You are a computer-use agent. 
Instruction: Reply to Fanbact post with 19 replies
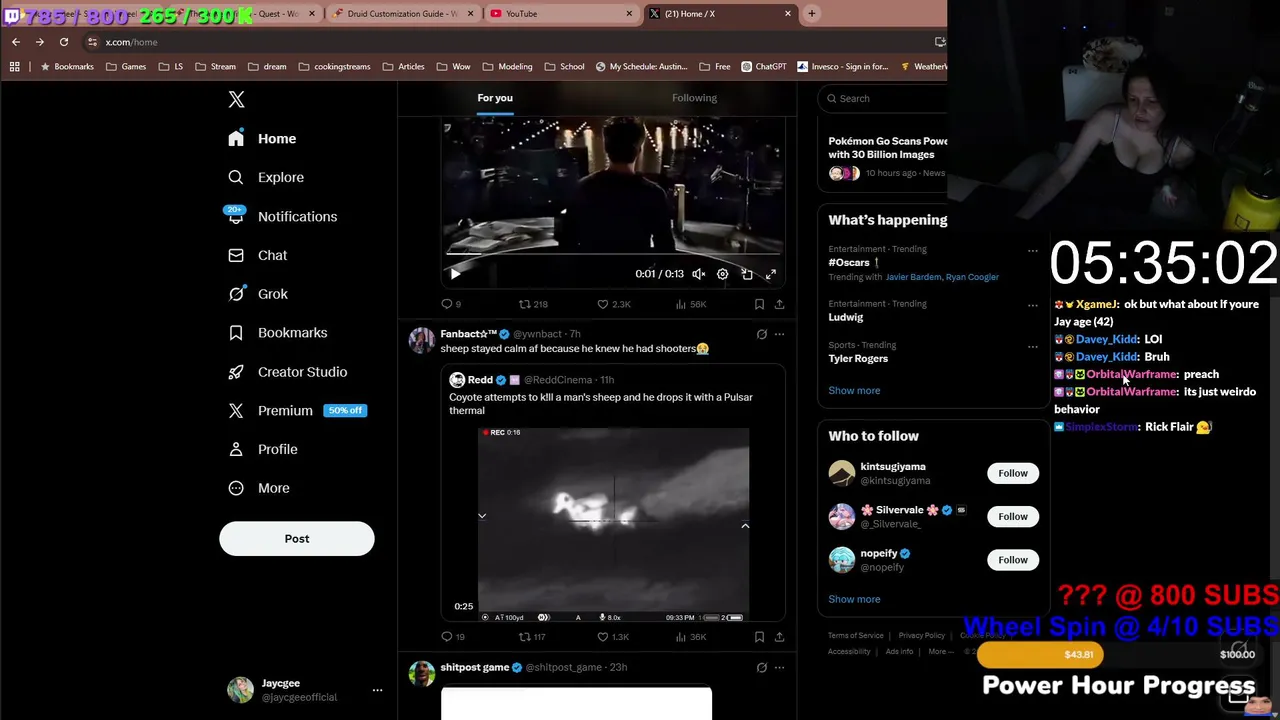[453, 637]
